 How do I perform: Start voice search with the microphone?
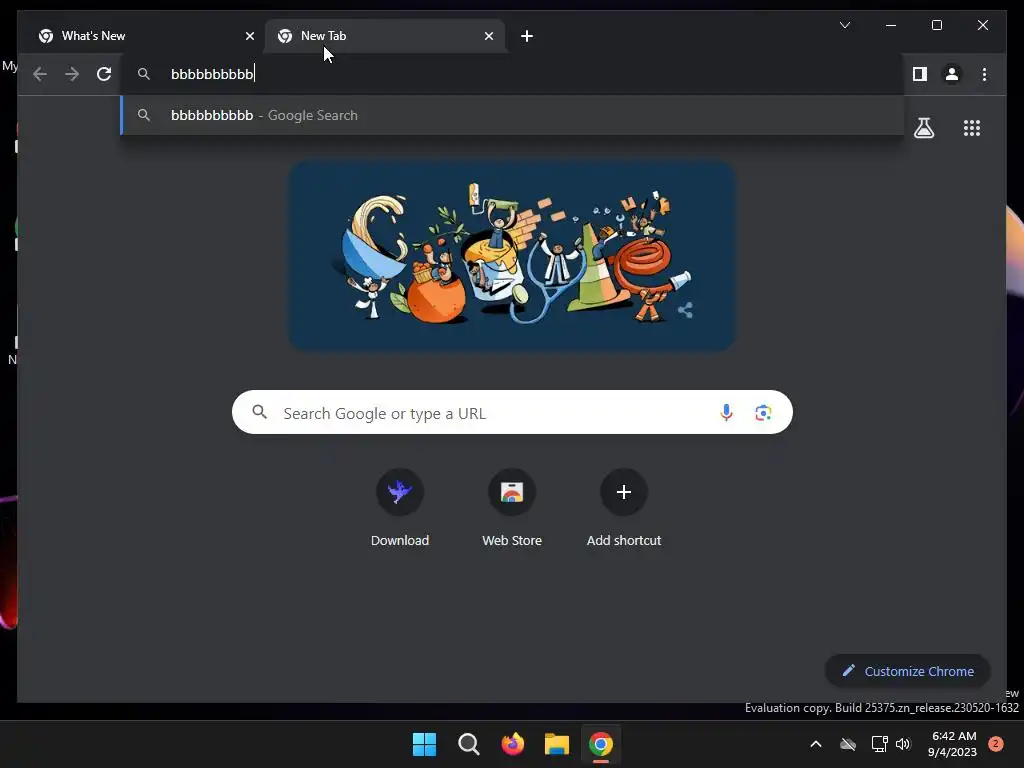[726, 413]
